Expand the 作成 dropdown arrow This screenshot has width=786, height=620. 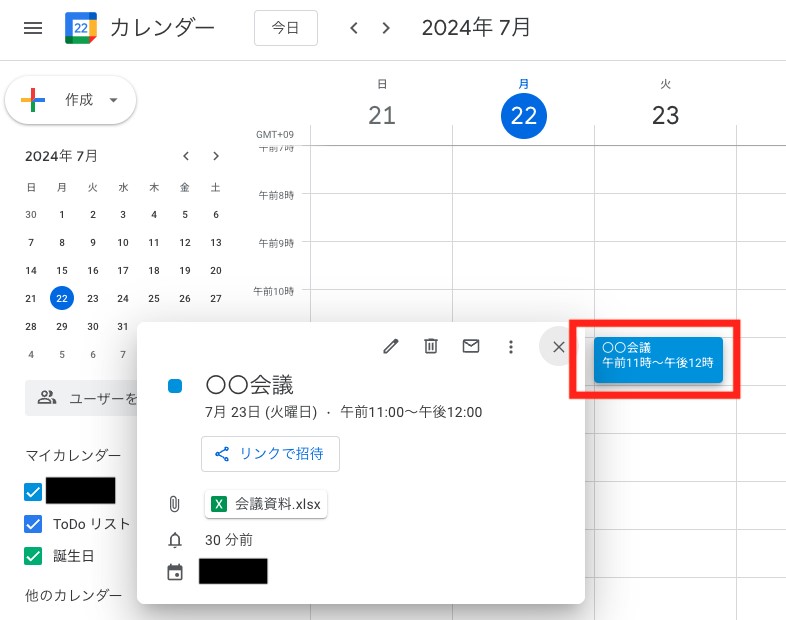[x=114, y=100]
